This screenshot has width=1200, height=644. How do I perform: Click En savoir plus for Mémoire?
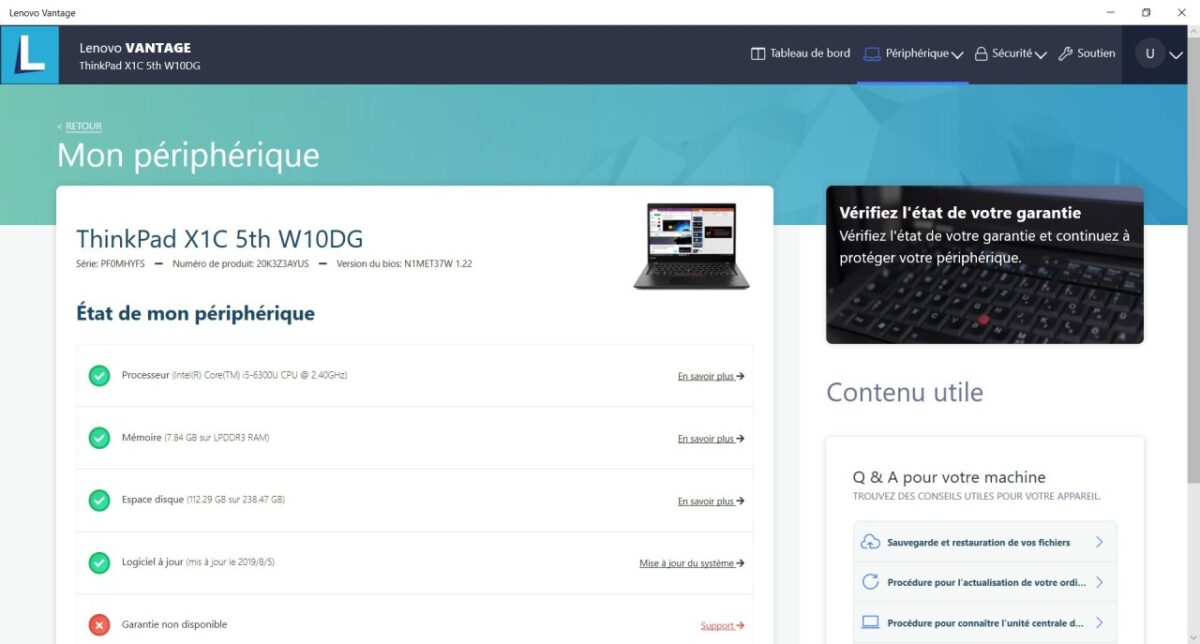pyautogui.click(x=711, y=438)
